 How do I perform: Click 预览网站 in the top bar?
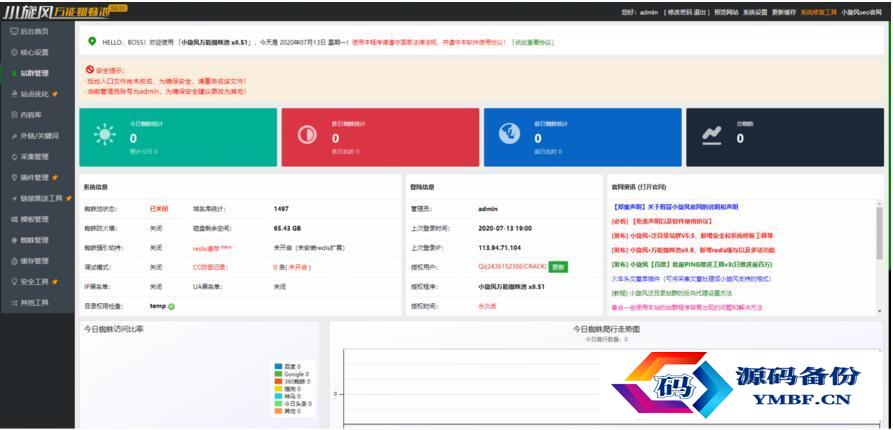click(x=727, y=12)
